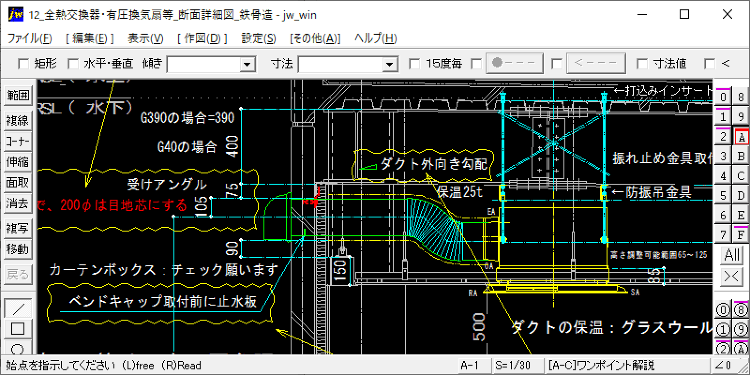
Task: Toggle layer 5 in layer panel
Action: (724, 196)
